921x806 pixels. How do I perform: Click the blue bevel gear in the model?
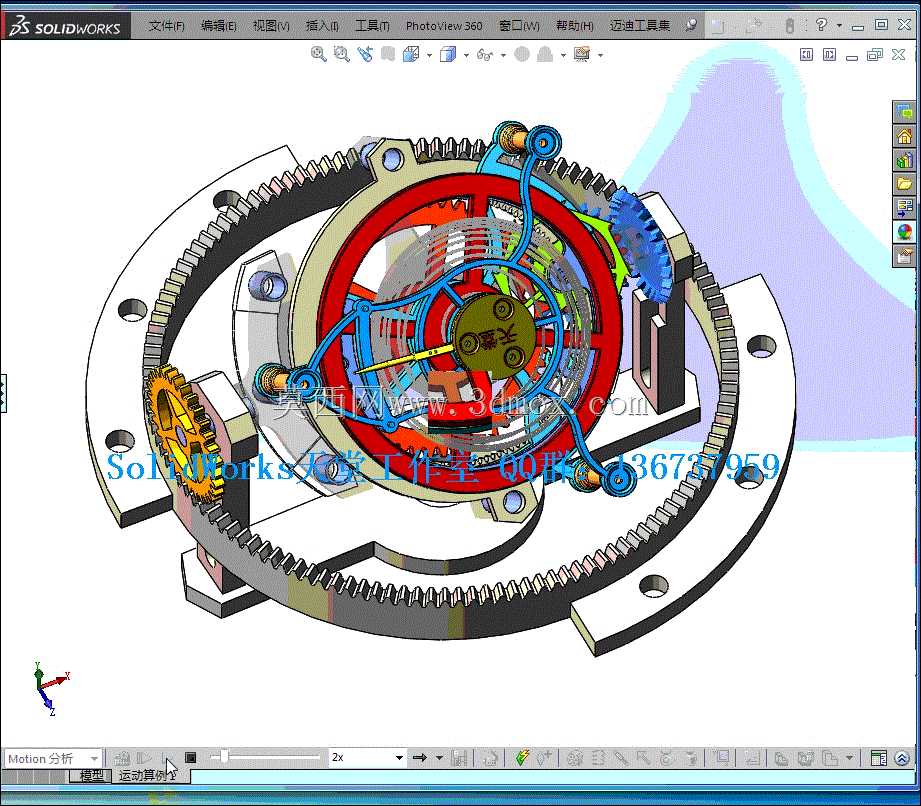pyautogui.click(x=640, y=247)
